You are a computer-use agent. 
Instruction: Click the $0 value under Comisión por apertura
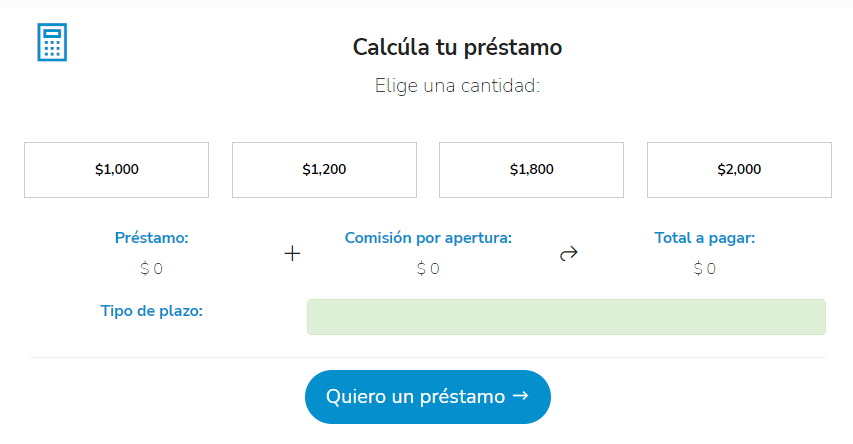[428, 268]
